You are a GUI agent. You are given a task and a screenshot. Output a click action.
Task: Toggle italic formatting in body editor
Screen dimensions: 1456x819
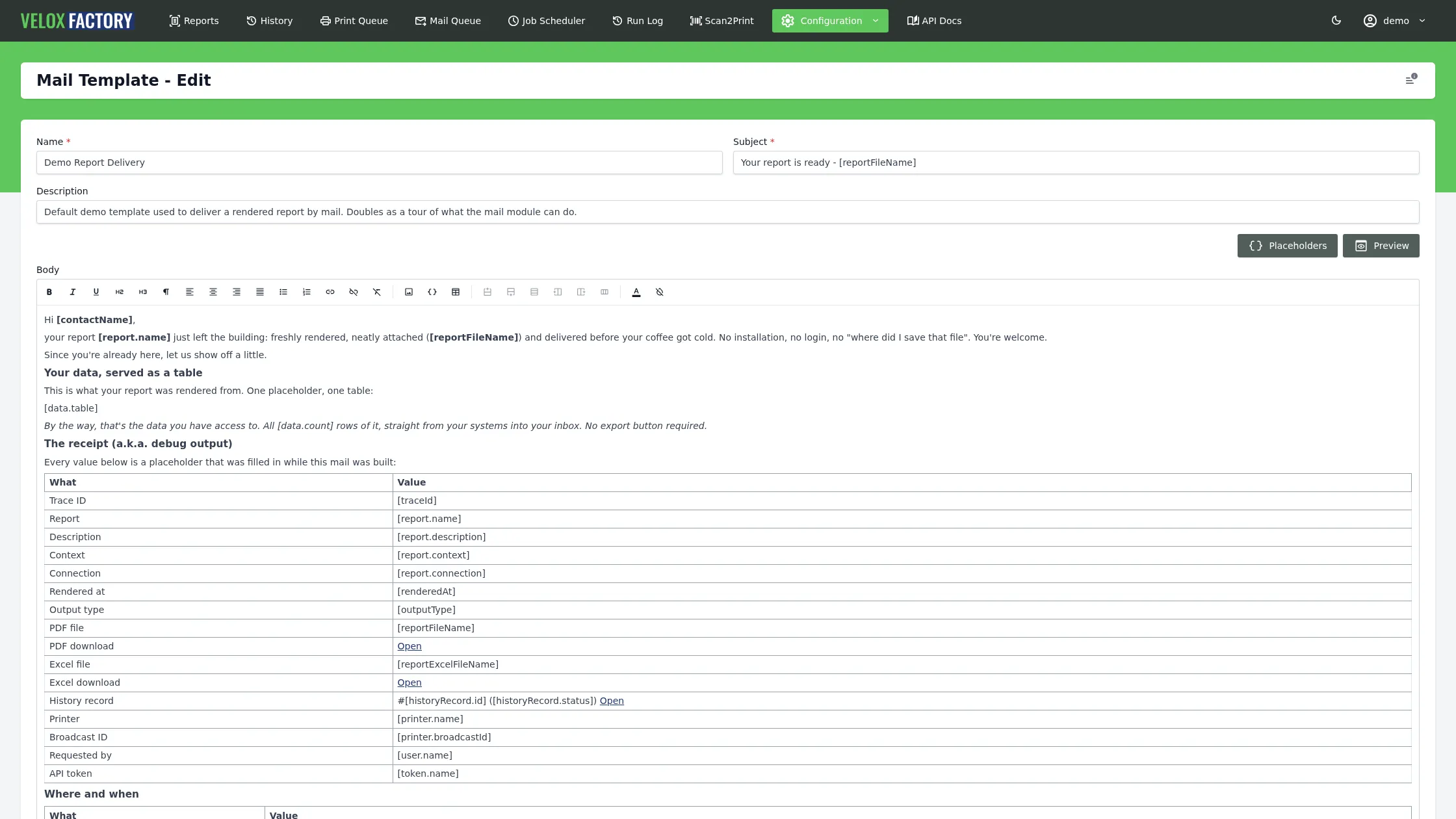pos(73,292)
